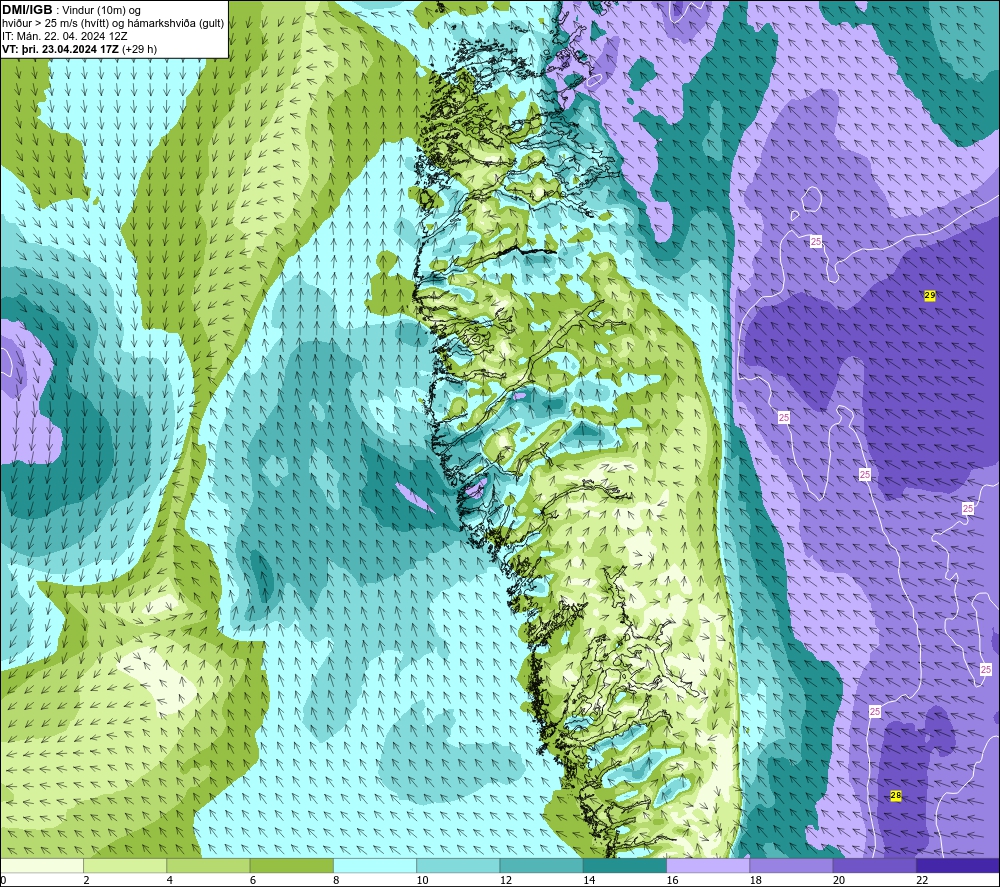This screenshot has height=887, width=1000.
Task: Select the olive green 6–8 m/s legend swatch
Action: click(x=291, y=865)
